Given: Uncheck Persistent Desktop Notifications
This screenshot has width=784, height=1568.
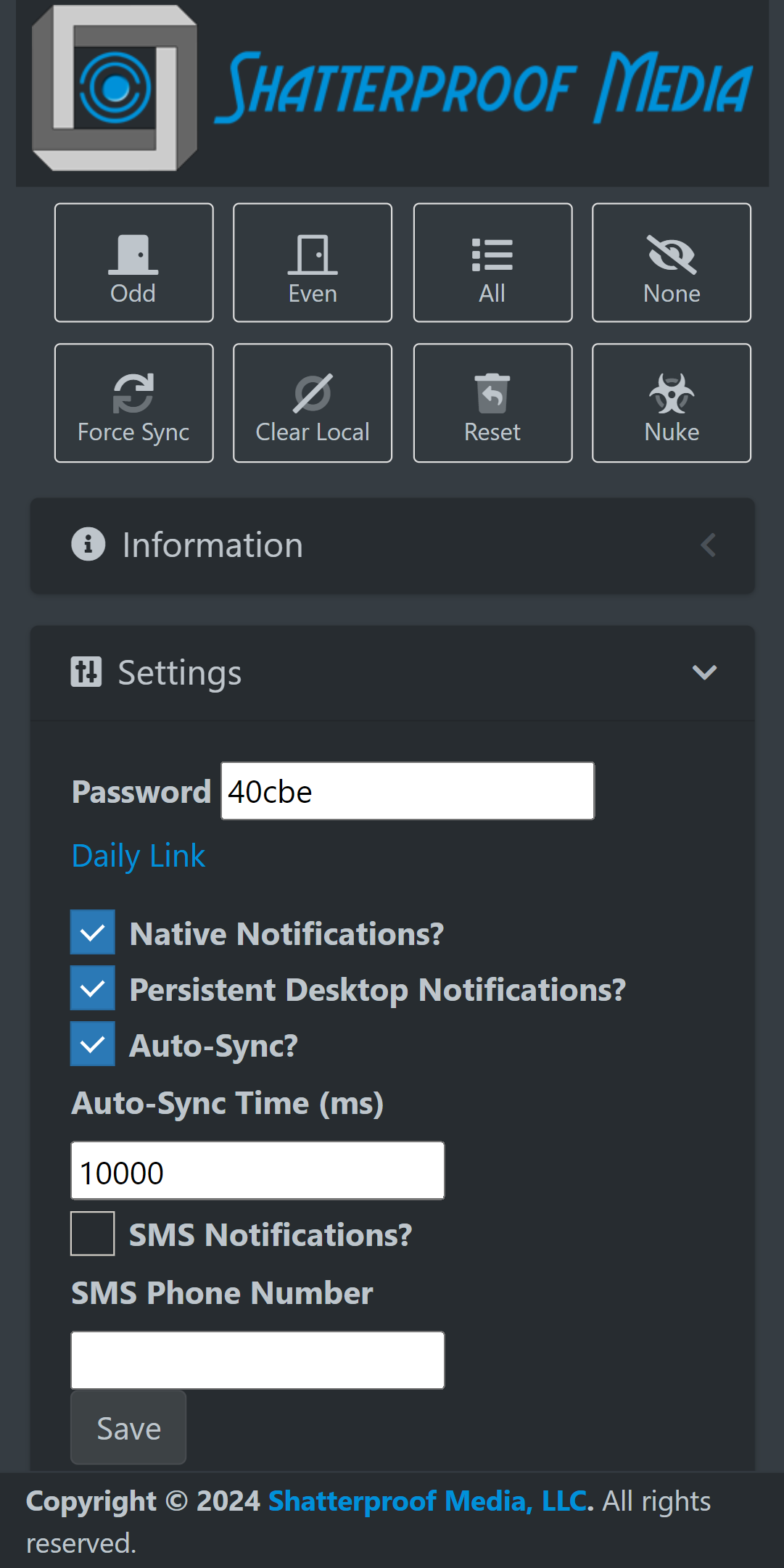Looking at the screenshot, I should [x=93, y=988].
